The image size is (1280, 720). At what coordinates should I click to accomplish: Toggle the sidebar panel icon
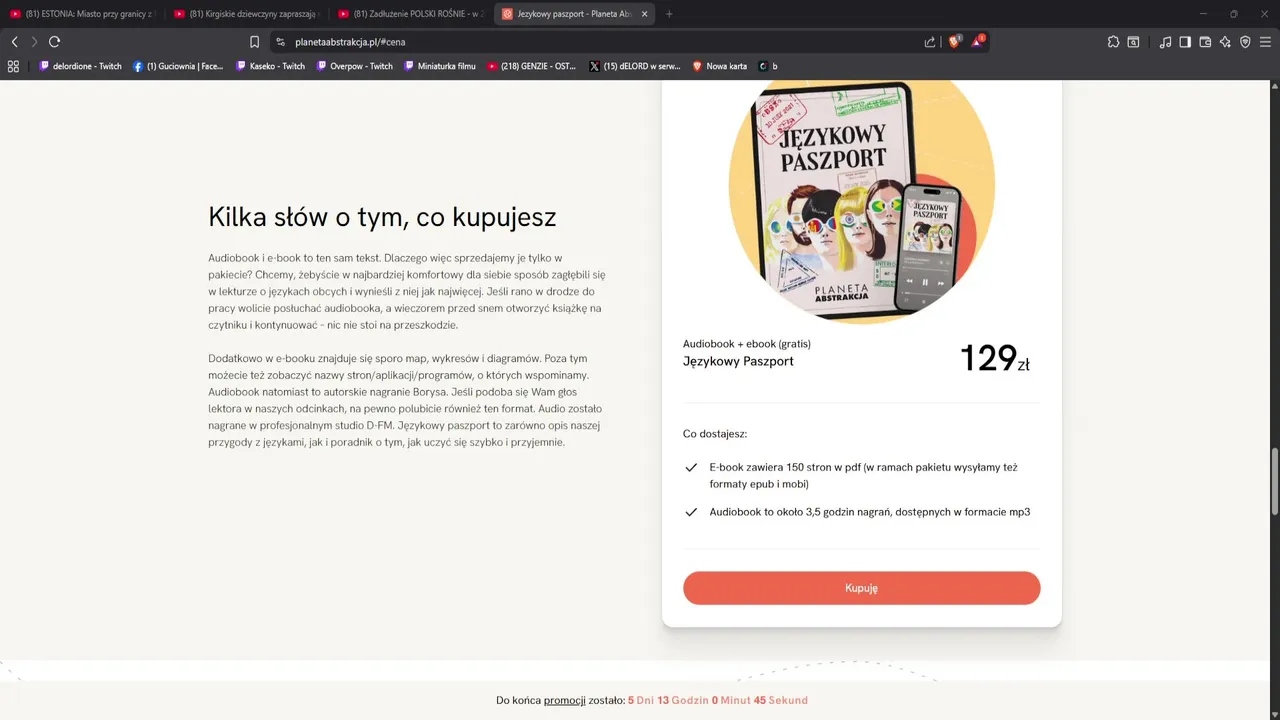pos(1185,42)
